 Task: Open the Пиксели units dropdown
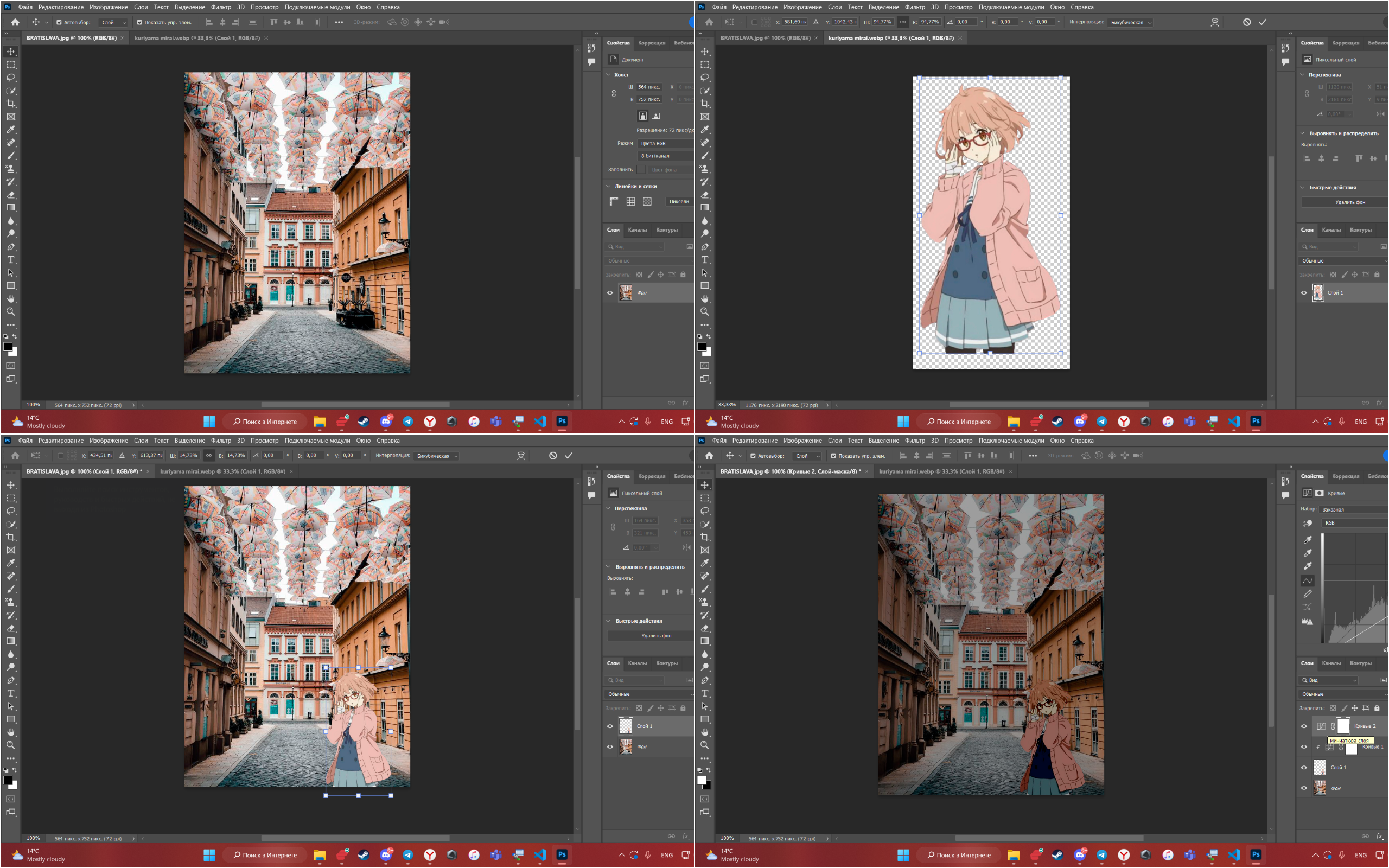click(x=679, y=201)
